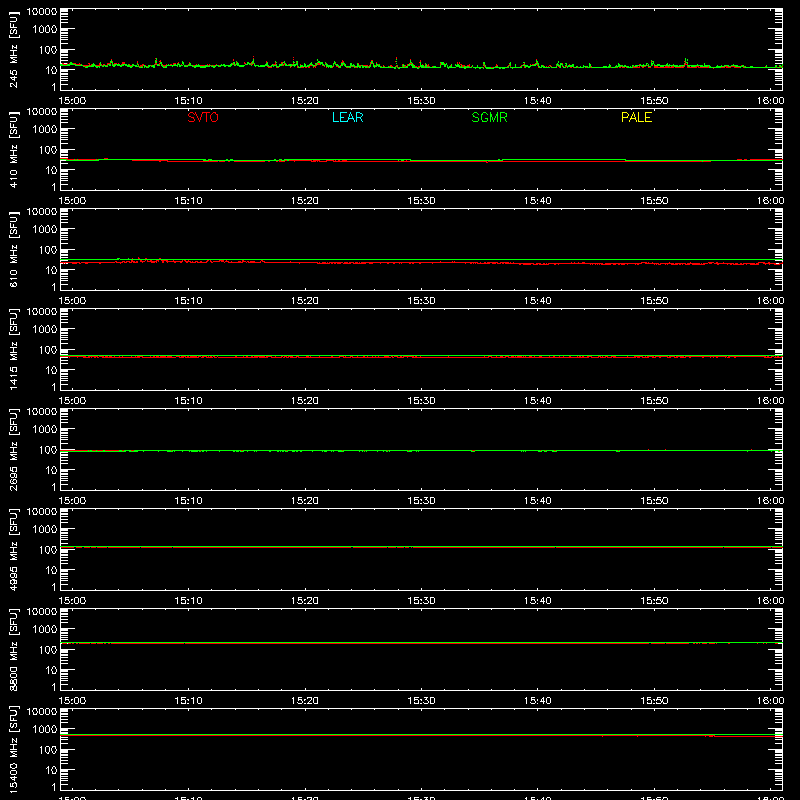The image size is (800, 800).
Task: Select the 610 MHz [SFU] axis title
Action: 13,249
